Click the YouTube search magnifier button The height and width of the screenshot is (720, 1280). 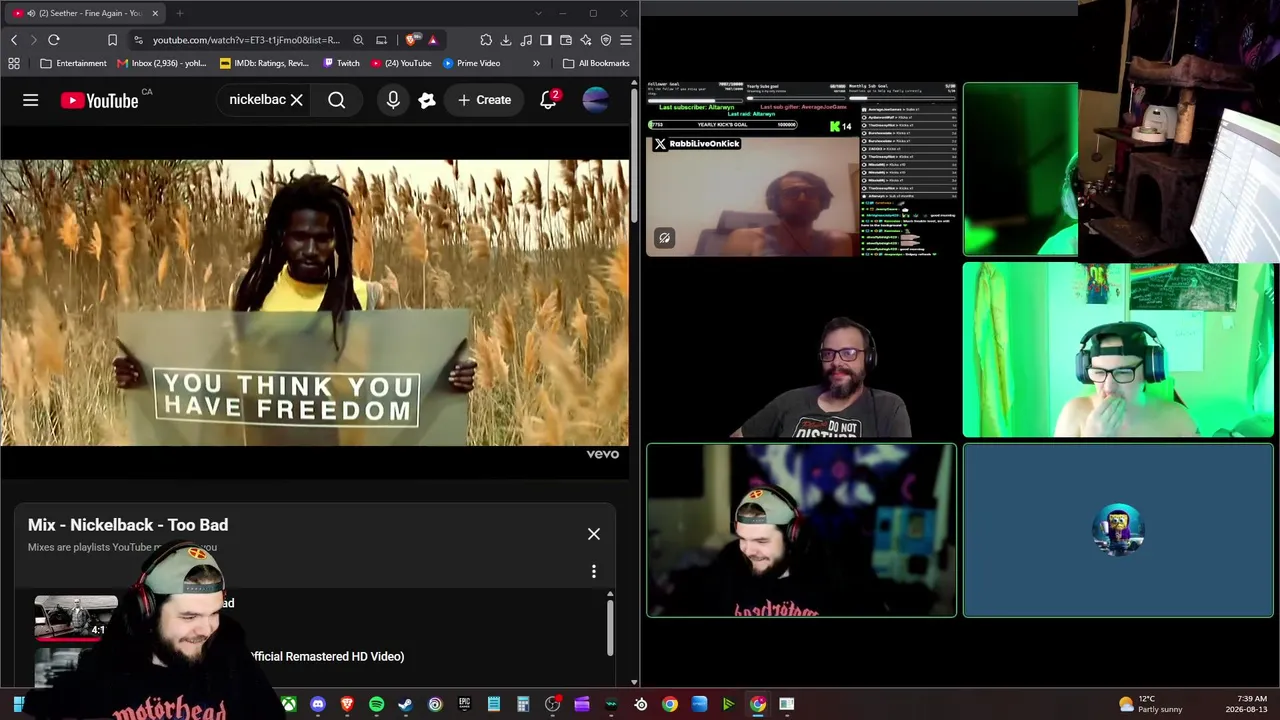point(337,100)
